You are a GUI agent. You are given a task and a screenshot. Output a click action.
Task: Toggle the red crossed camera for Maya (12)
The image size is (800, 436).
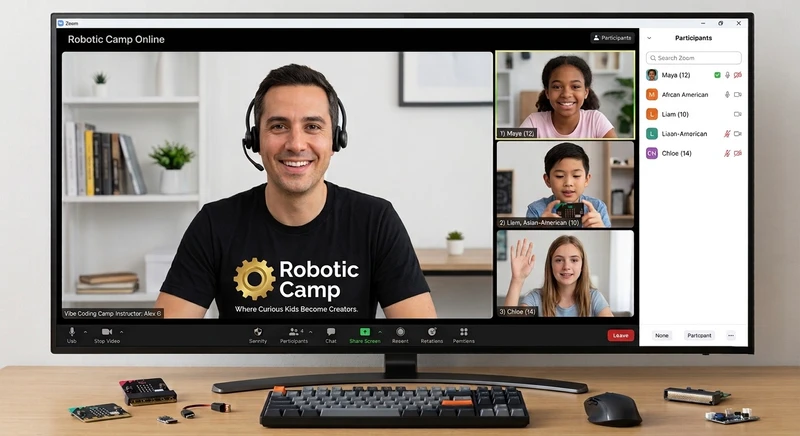pos(738,75)
